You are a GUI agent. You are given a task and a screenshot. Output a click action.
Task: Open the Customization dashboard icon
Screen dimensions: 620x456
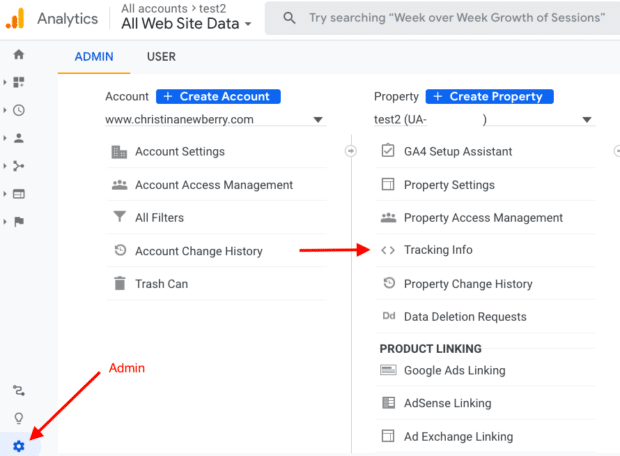click(x=18, y=82)
